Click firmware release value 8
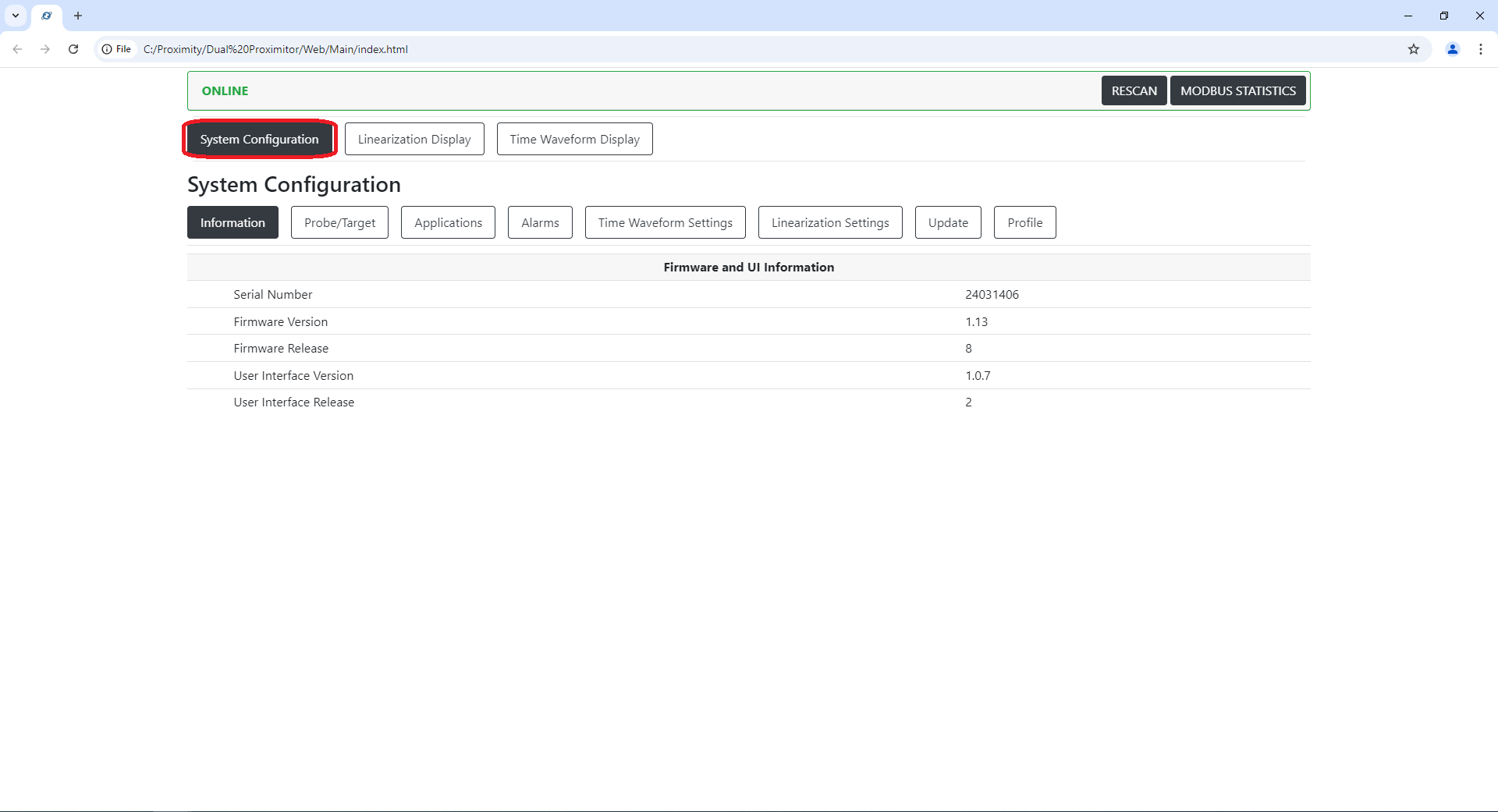Screen dimensions: 1498x812 [x=968, y=348]
